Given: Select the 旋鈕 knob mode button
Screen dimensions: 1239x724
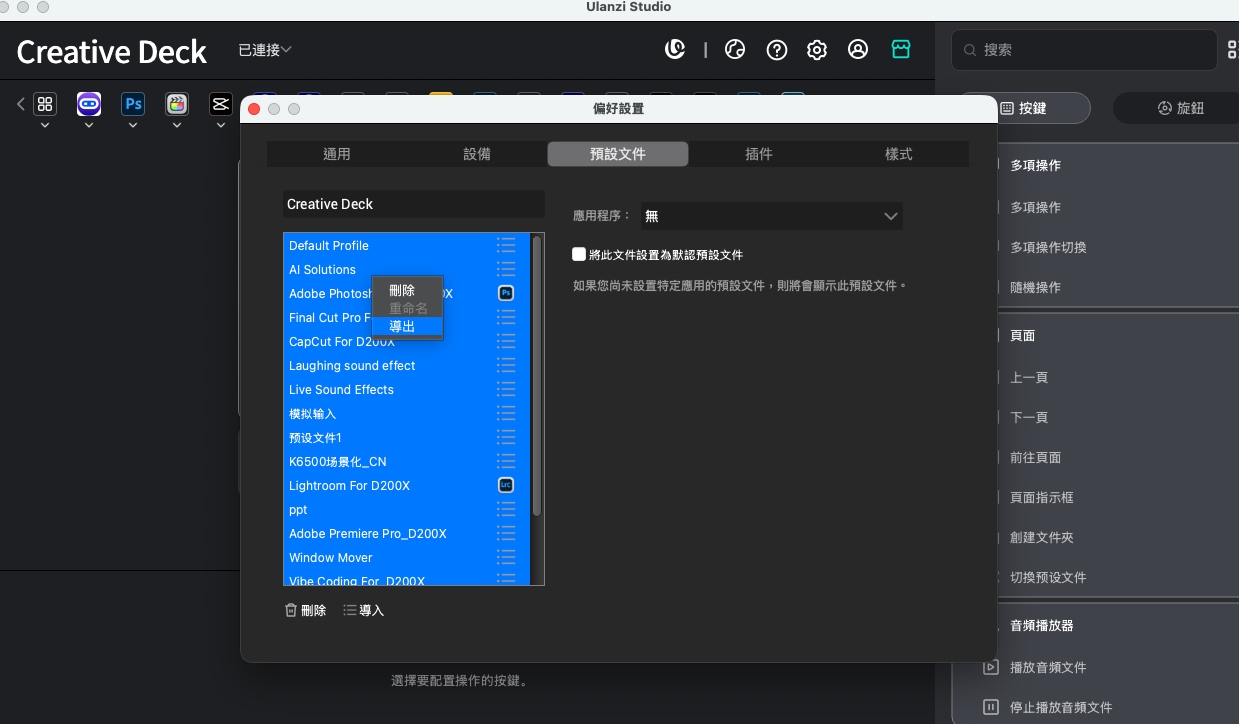Looking at the screenshot, I should point(1180,108).
